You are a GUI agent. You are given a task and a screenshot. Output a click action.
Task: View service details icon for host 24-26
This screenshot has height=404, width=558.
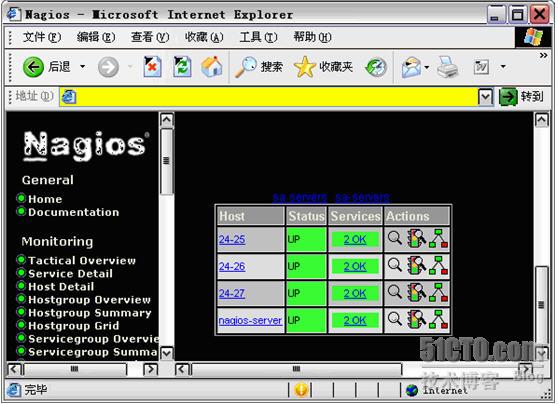pyautogui.click(x=416, y=266)
